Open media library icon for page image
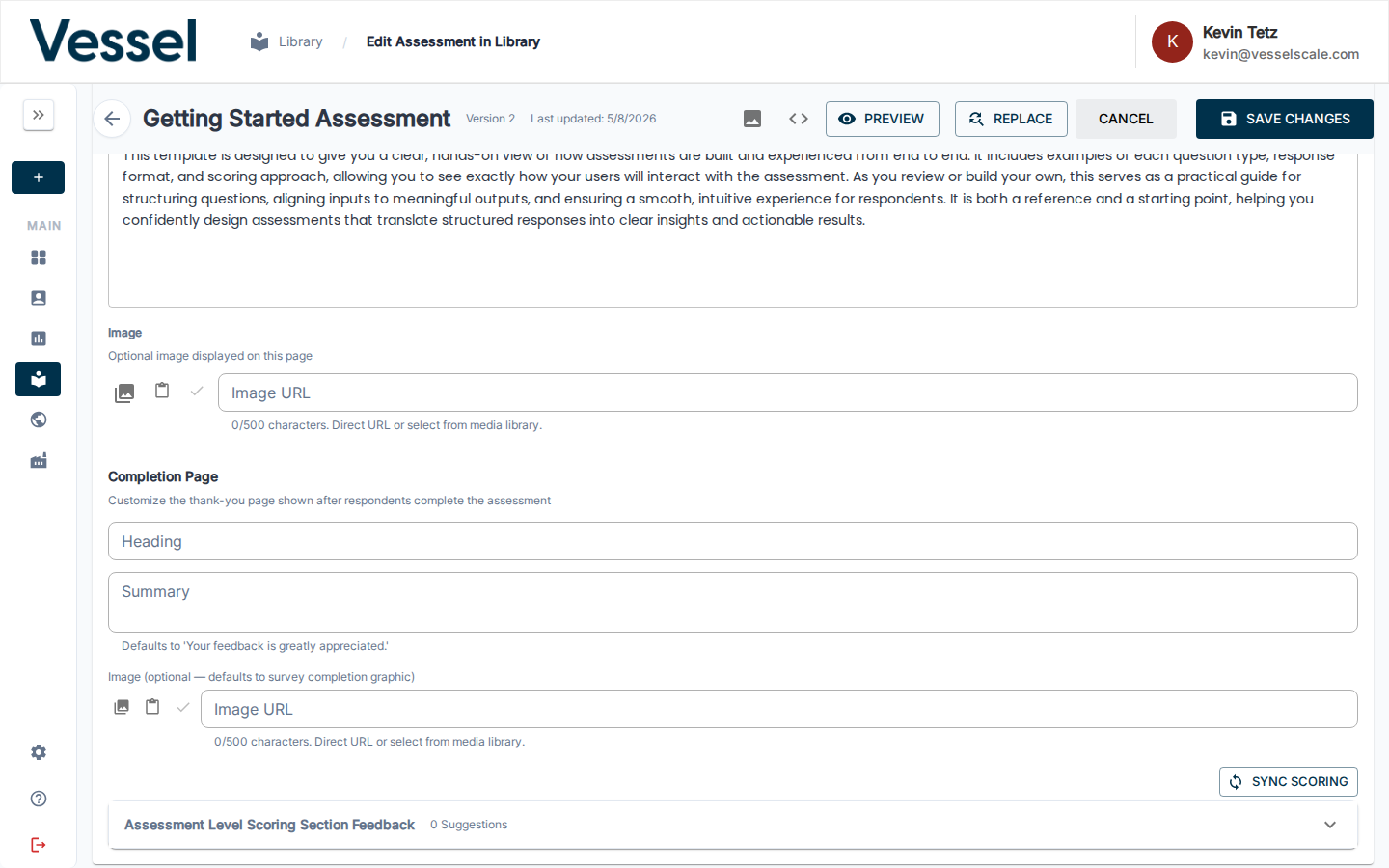This screenshot has width=1389, height=868. click(x=124, y=393)
